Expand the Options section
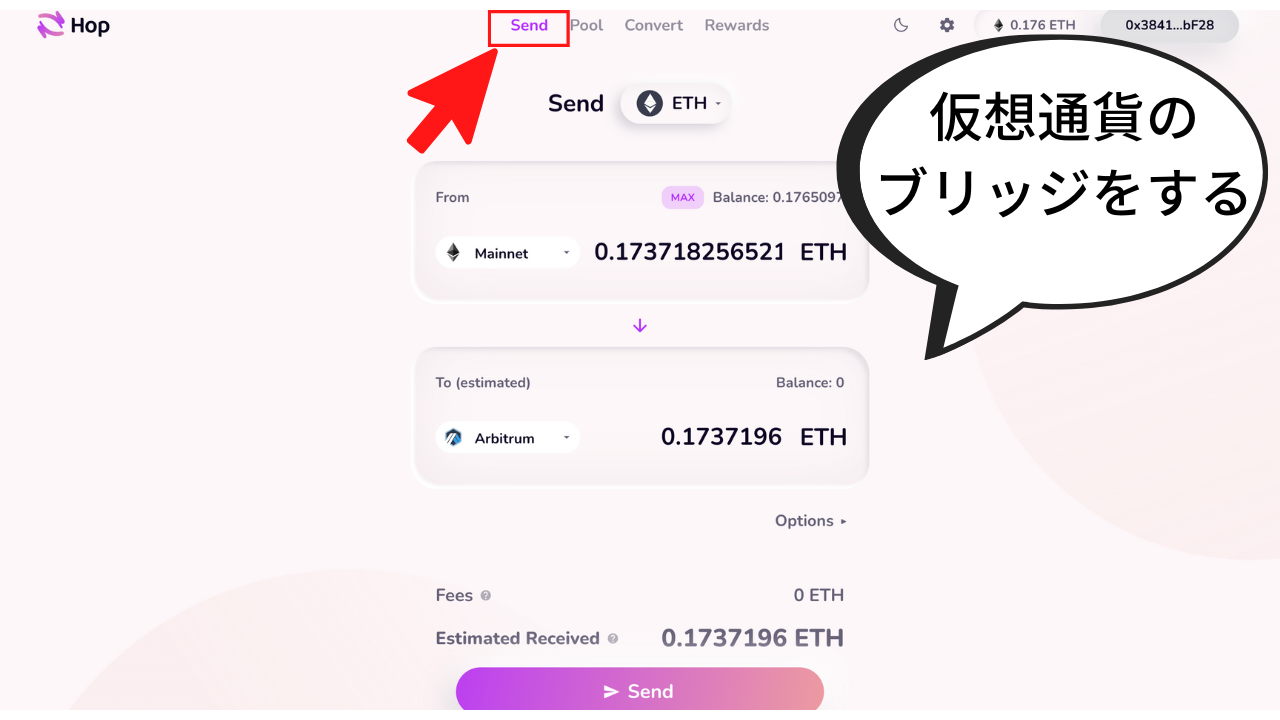Viewport: 1280px width, 720px height. [811, 521]
